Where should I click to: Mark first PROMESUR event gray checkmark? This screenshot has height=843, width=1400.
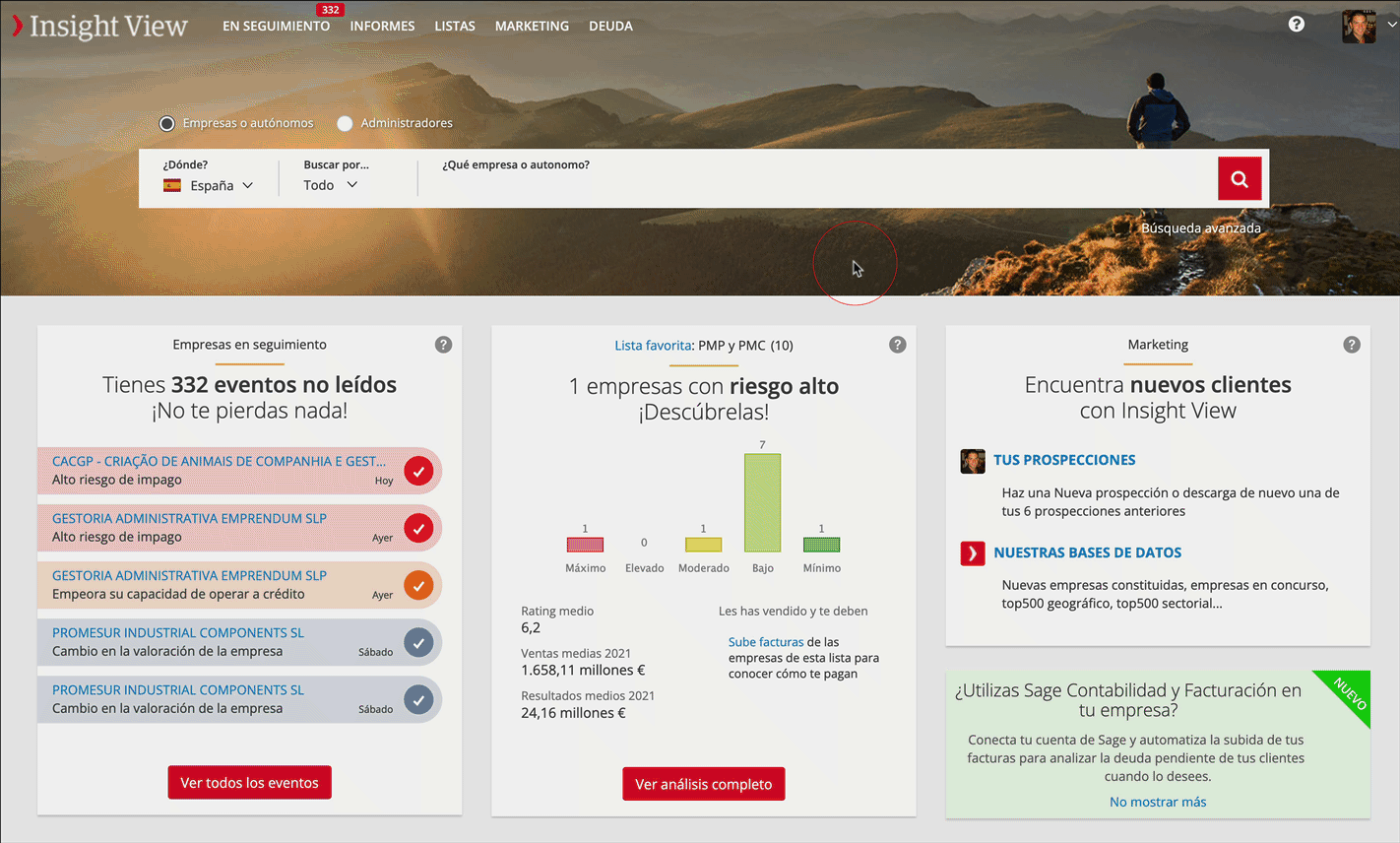[418, 642]
